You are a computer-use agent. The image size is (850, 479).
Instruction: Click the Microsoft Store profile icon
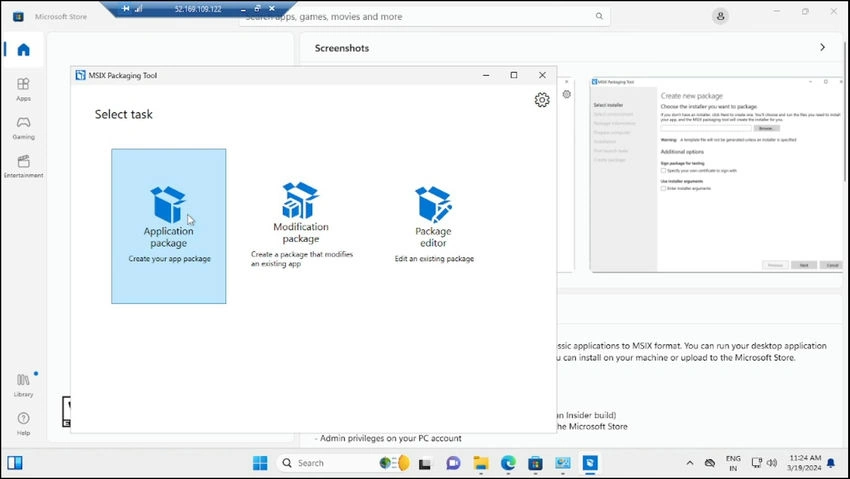click(720, 16)
